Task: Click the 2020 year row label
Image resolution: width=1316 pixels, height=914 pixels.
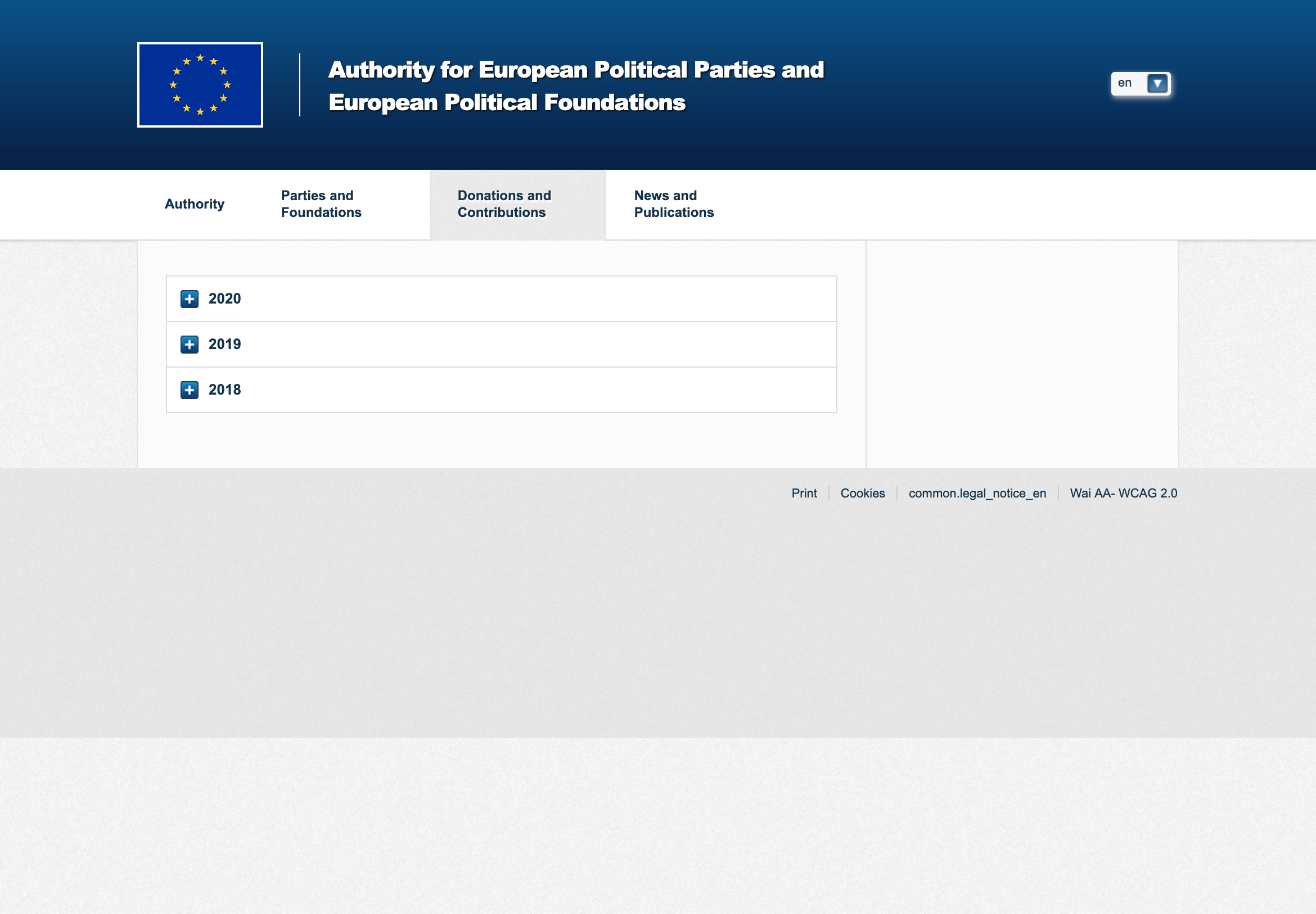Action: point(224,298)
